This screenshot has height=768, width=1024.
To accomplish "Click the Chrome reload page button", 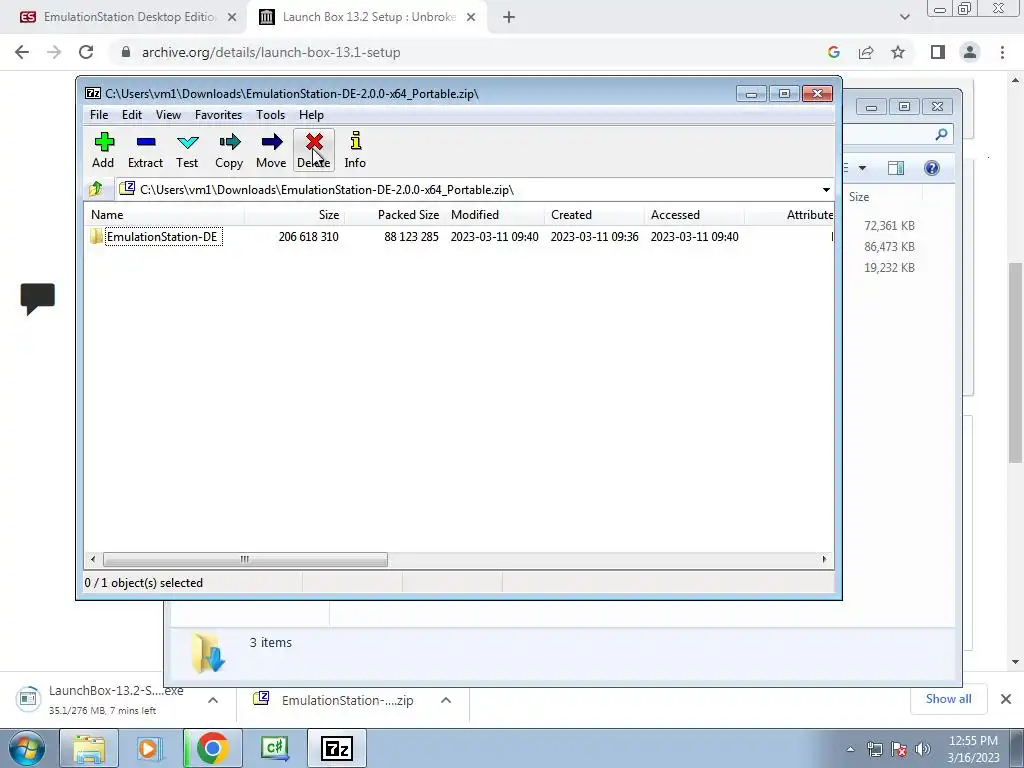I will pos(86,52).
